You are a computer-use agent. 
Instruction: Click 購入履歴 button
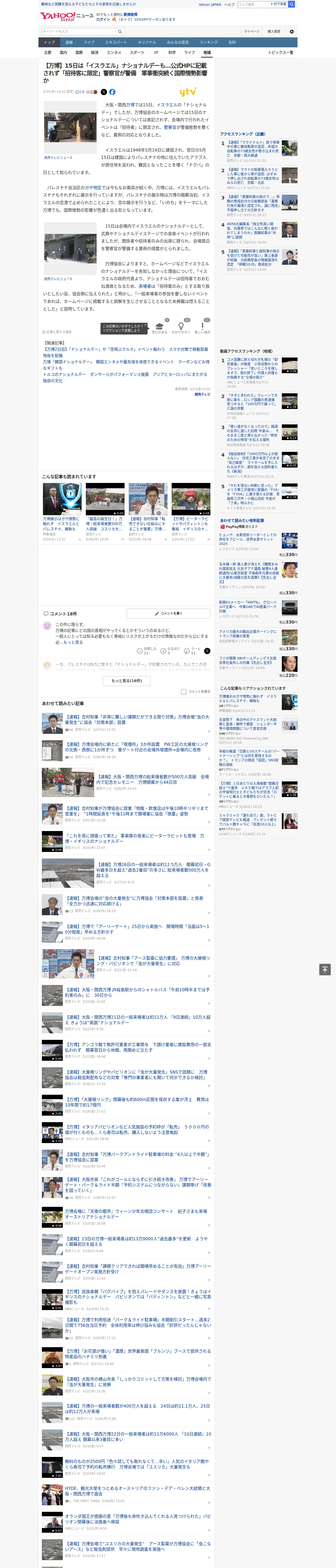pos(274,31)
